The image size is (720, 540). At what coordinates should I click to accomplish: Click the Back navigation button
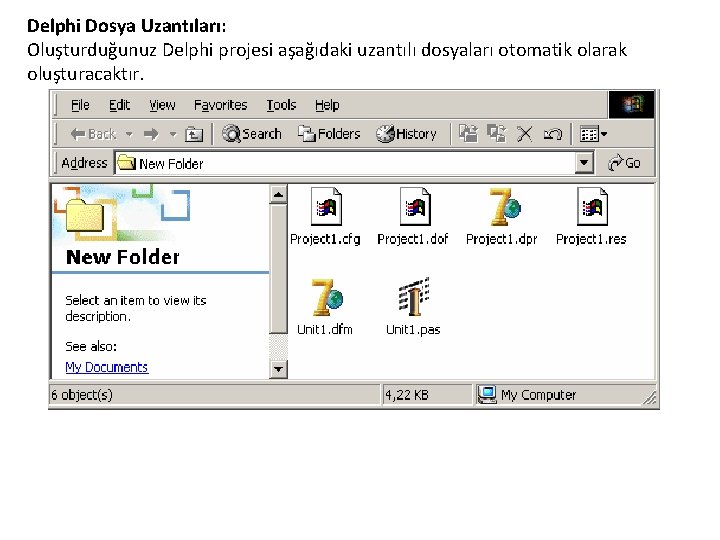pos(93,134)
